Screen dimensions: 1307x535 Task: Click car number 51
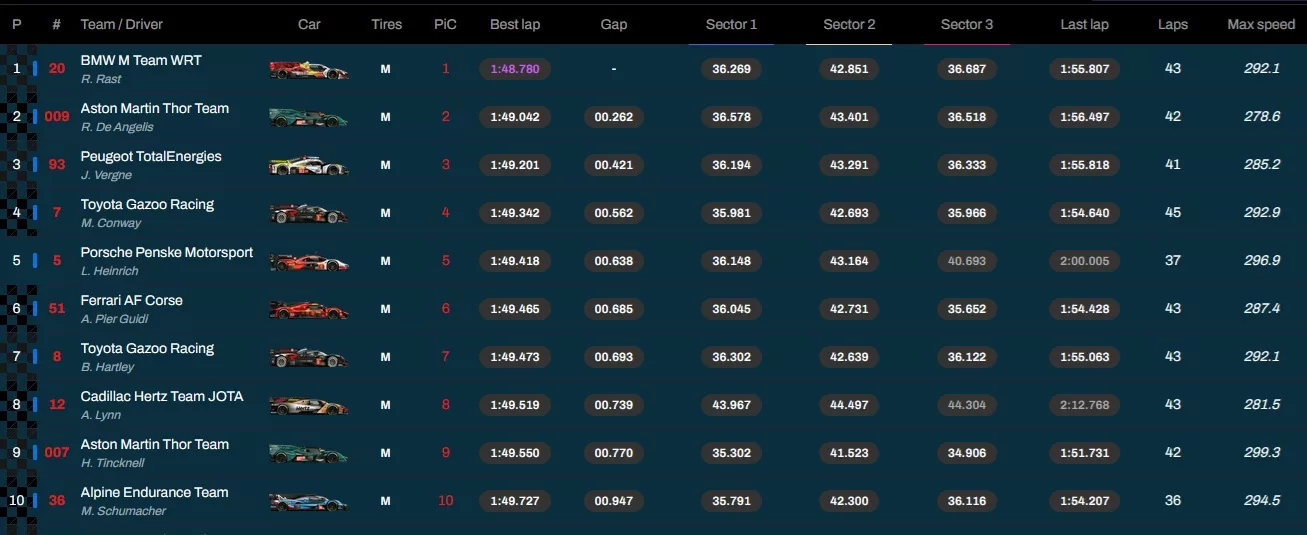[57, 309]
